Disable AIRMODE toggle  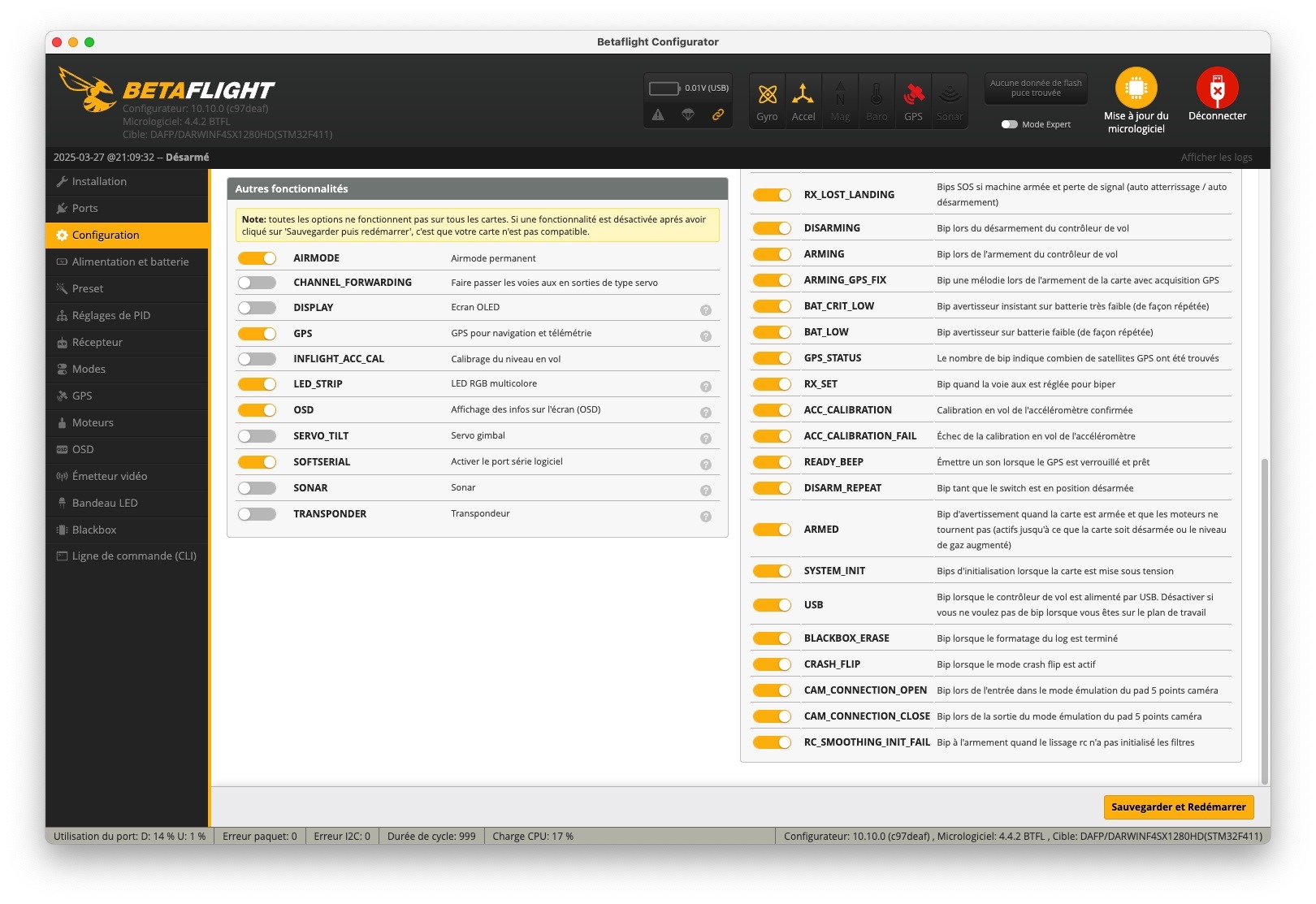258,258
